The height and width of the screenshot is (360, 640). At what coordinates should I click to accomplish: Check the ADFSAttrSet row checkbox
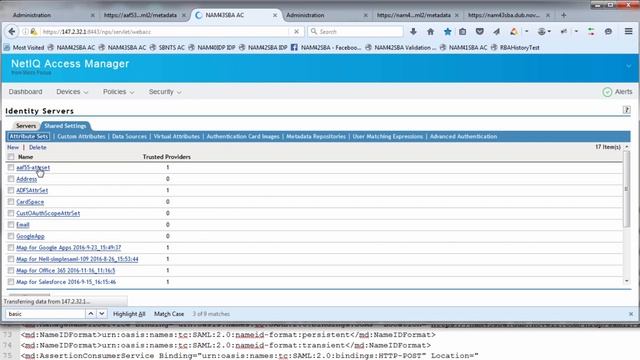11,190
